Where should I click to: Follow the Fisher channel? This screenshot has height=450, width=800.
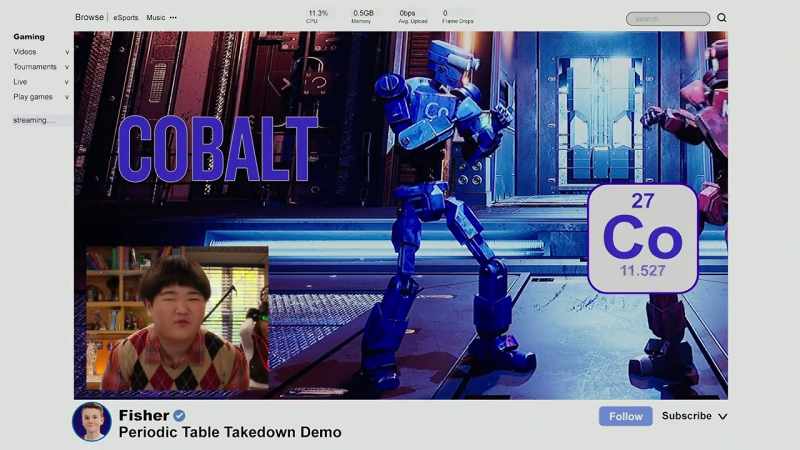(626, 416)
